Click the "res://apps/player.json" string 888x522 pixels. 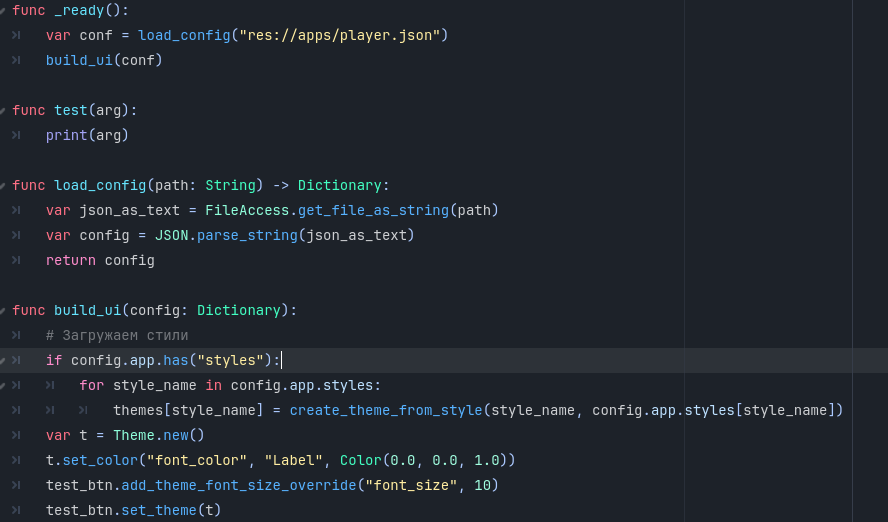340,35
